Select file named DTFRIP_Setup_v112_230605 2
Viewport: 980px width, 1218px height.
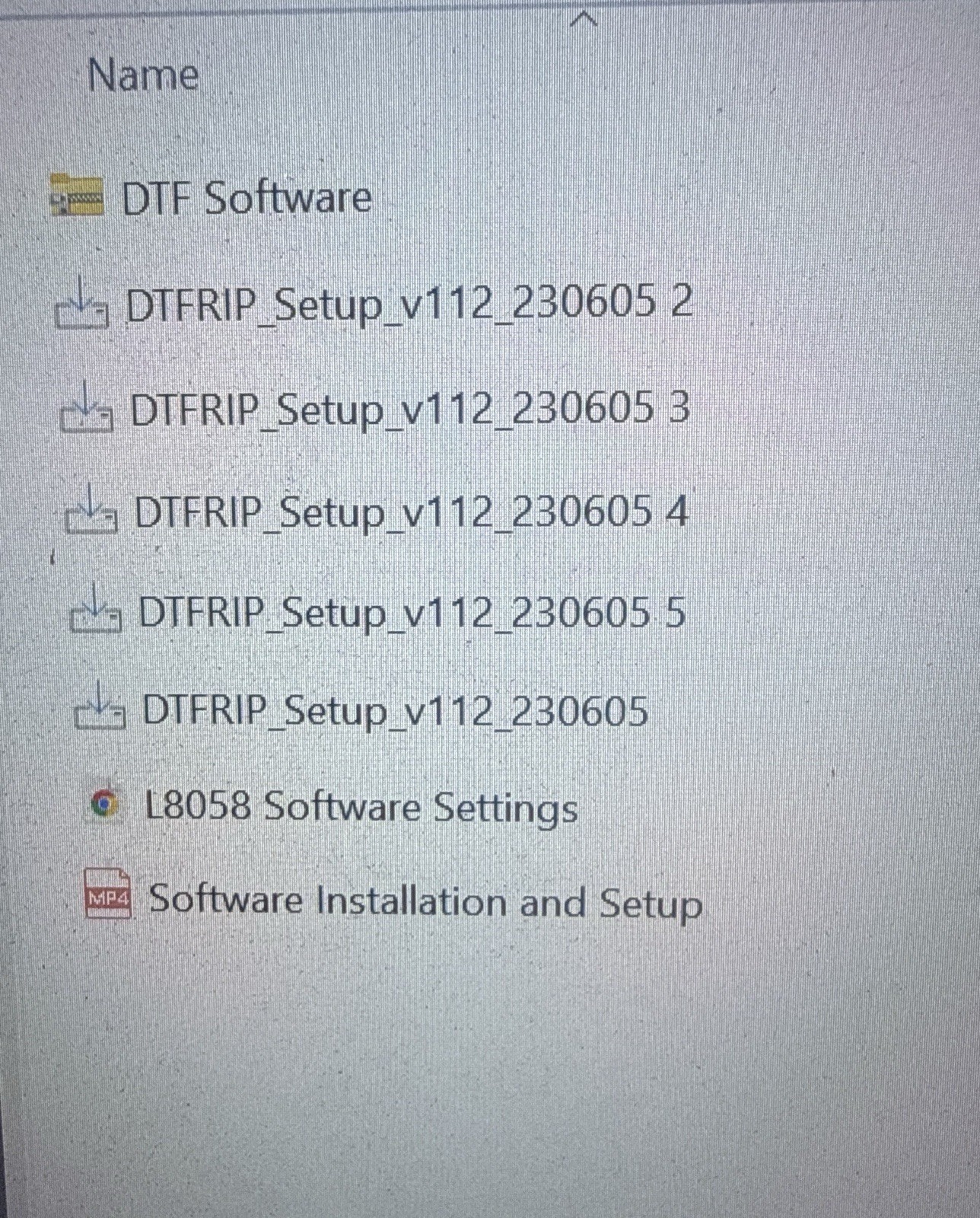point(409,304)
